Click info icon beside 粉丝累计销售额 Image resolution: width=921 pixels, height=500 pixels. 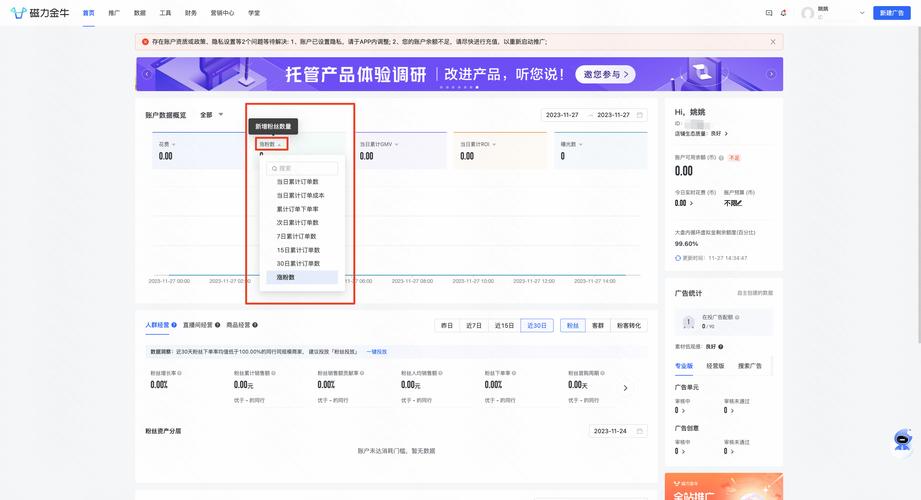[273, 373]
